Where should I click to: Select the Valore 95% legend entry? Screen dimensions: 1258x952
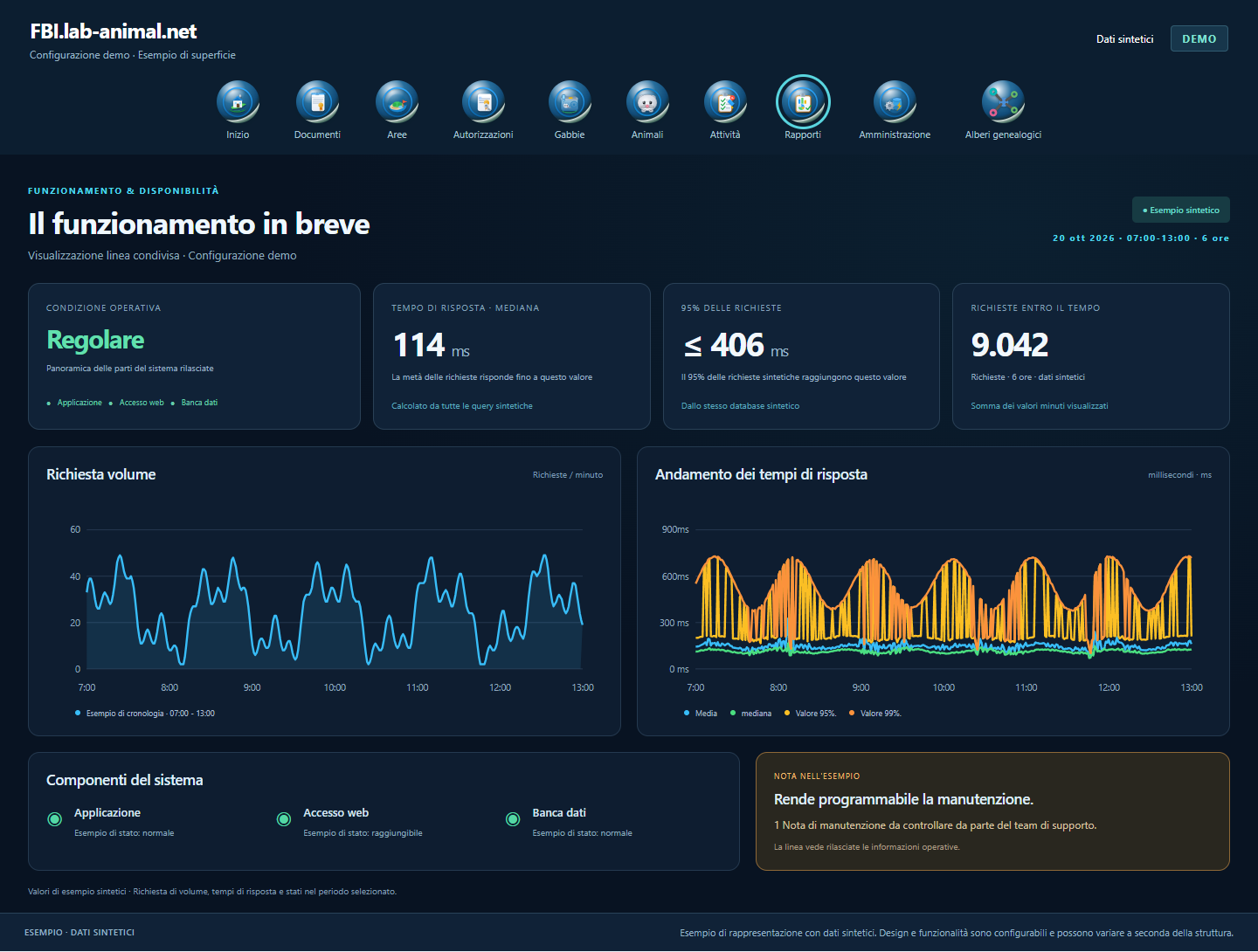coord(811,714)
